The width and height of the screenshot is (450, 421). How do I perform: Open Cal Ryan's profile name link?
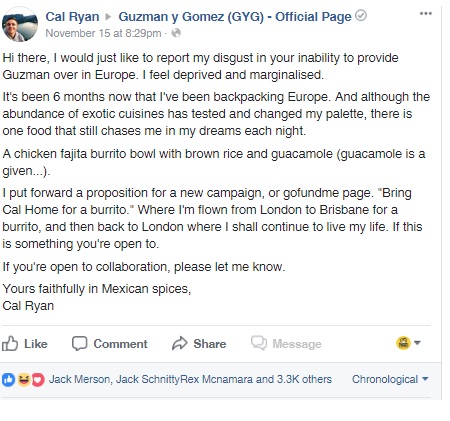pyautogui.click(x=72, y=17)
